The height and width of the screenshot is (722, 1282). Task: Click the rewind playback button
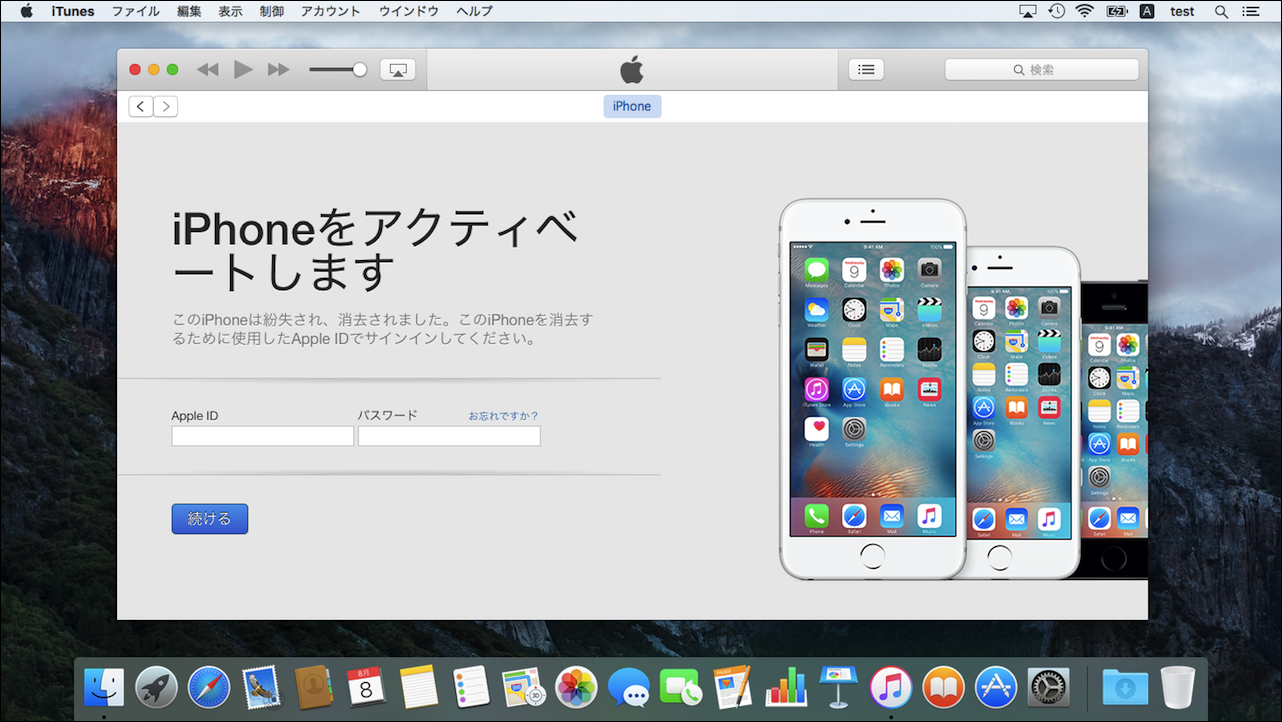[207, 70]
